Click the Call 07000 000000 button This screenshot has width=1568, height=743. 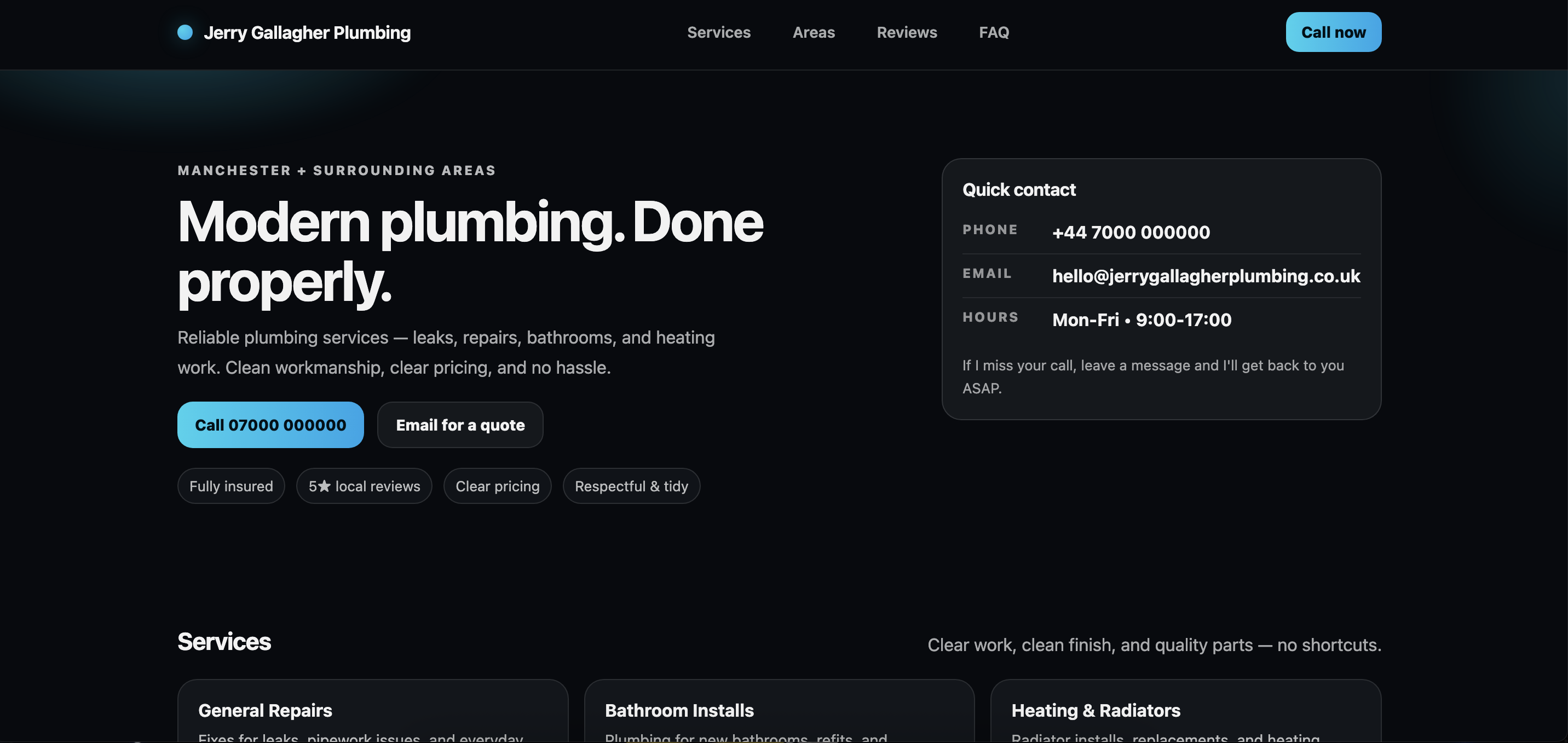(x=270, y=425)
